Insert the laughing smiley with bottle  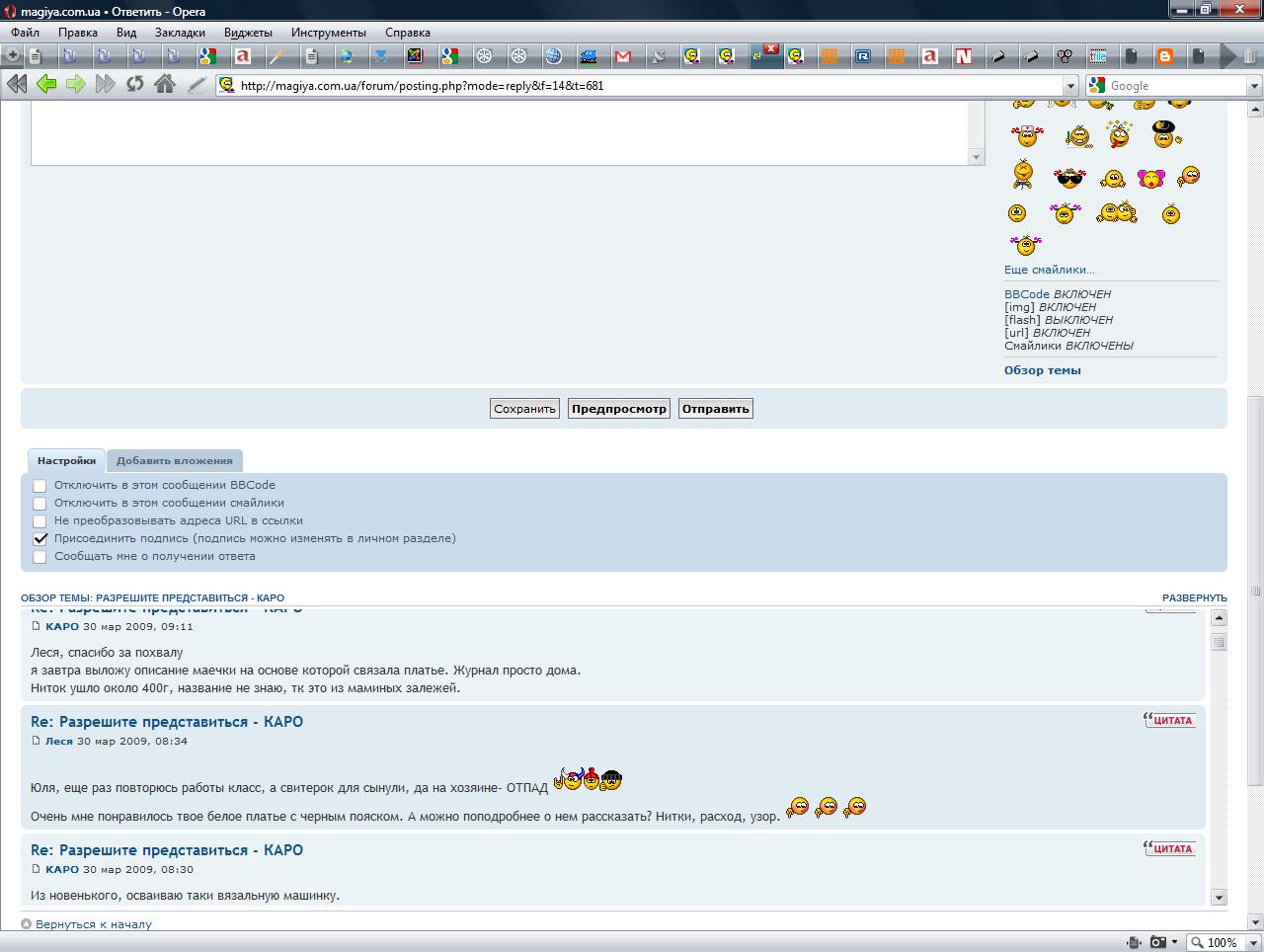point(1079,135)
